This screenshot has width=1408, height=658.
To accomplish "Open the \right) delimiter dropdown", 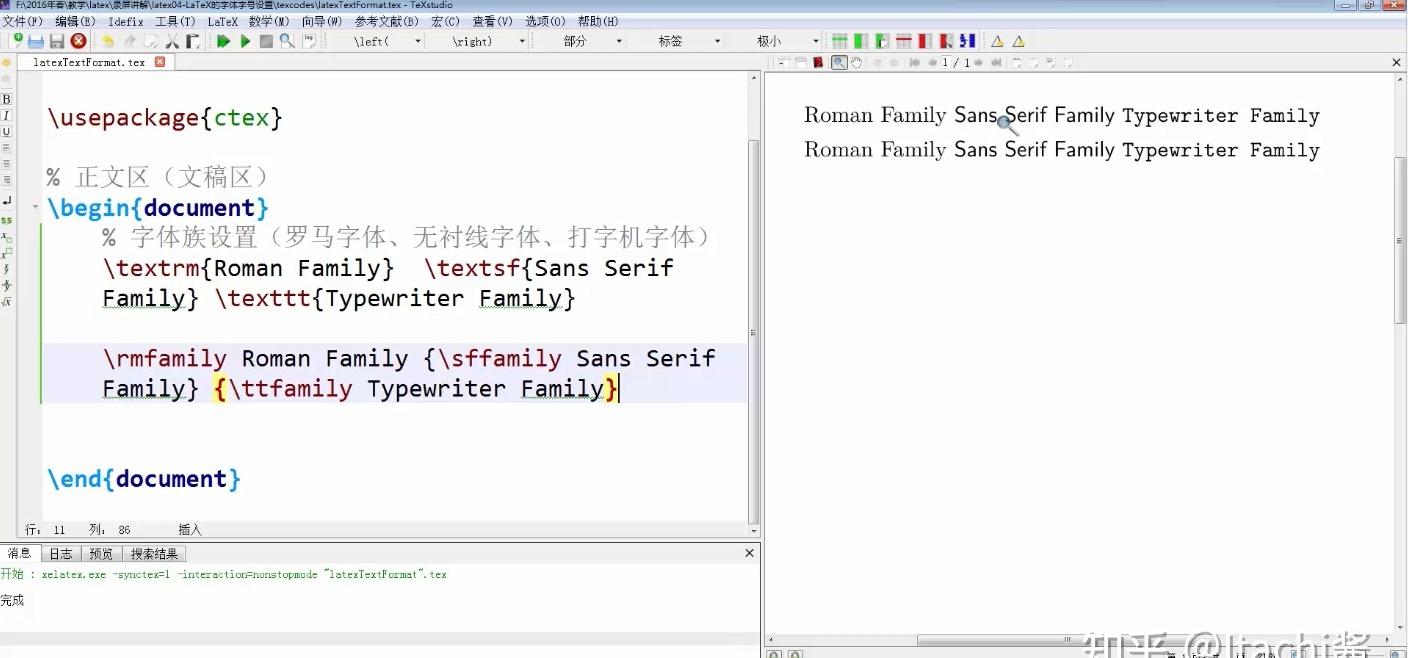I will [522, 41].
